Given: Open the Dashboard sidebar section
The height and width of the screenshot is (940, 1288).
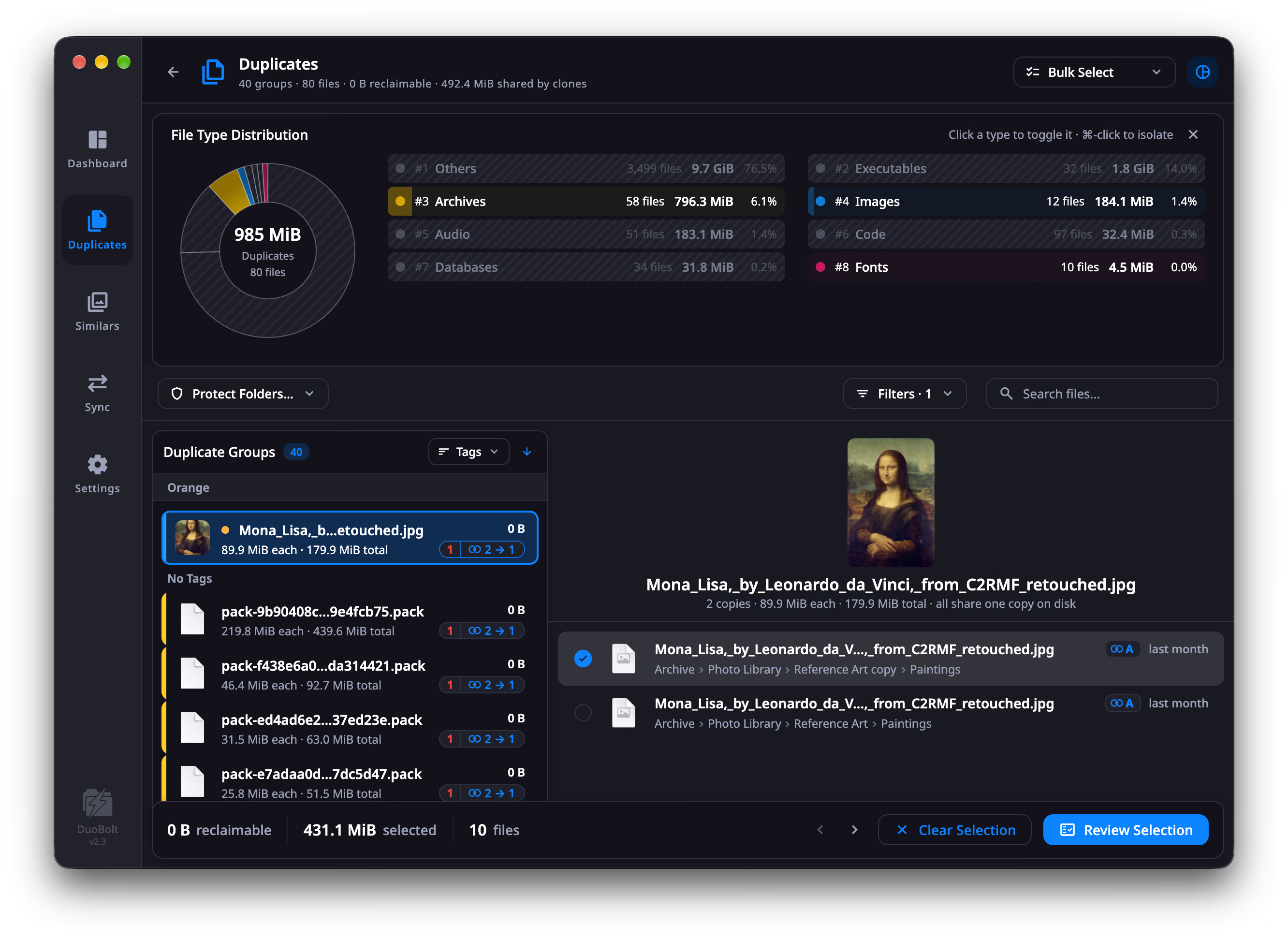Looking at the screenshot, I should (97, 149).
